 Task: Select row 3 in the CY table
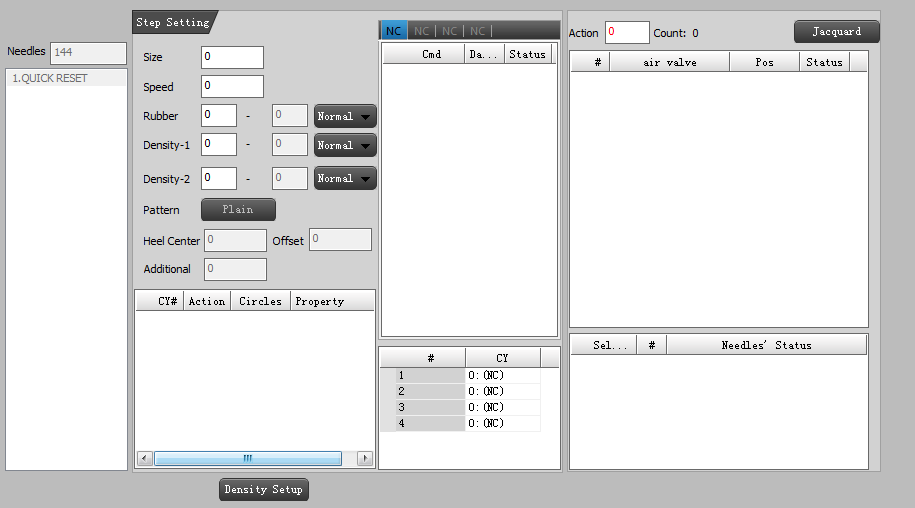(x=430, y=407)
